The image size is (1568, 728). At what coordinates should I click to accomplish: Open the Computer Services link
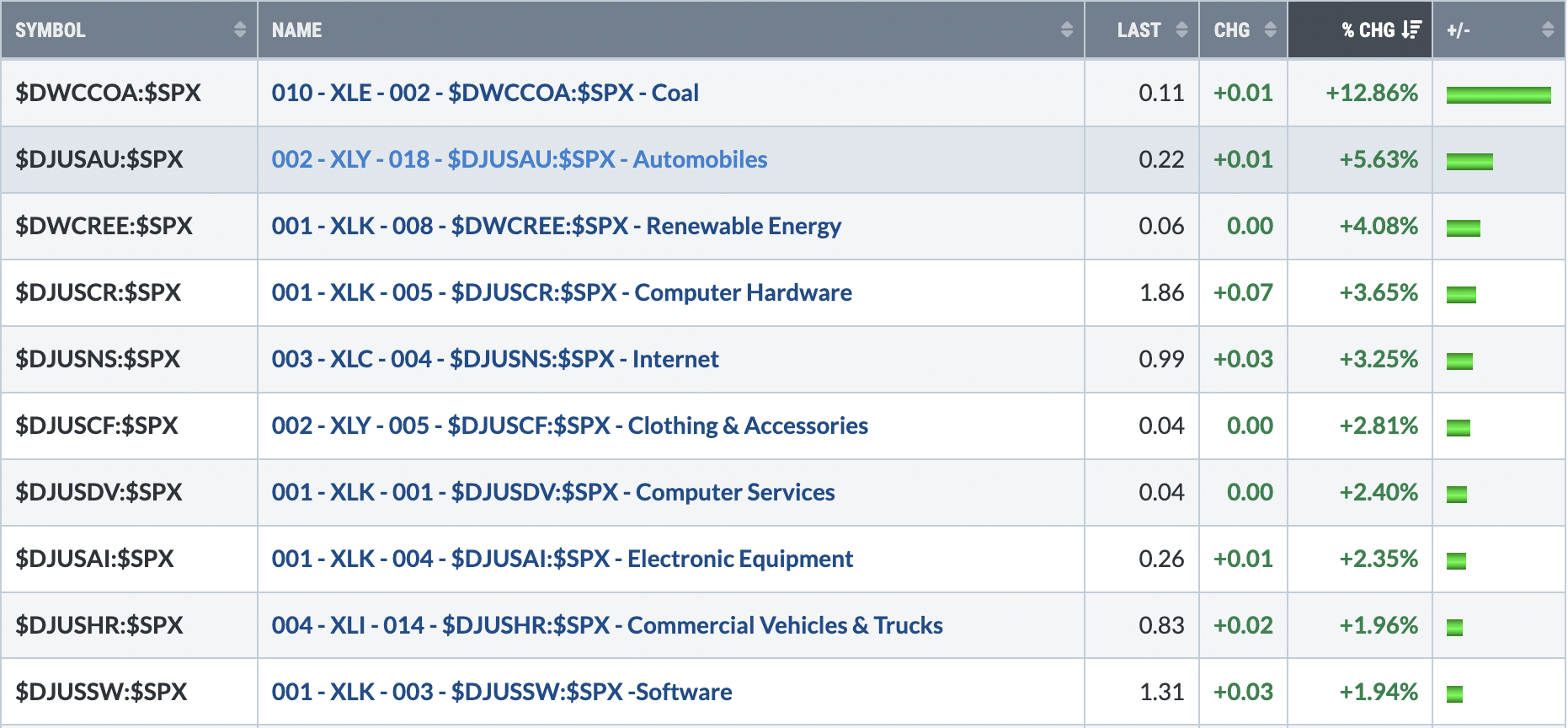point(553,492)
